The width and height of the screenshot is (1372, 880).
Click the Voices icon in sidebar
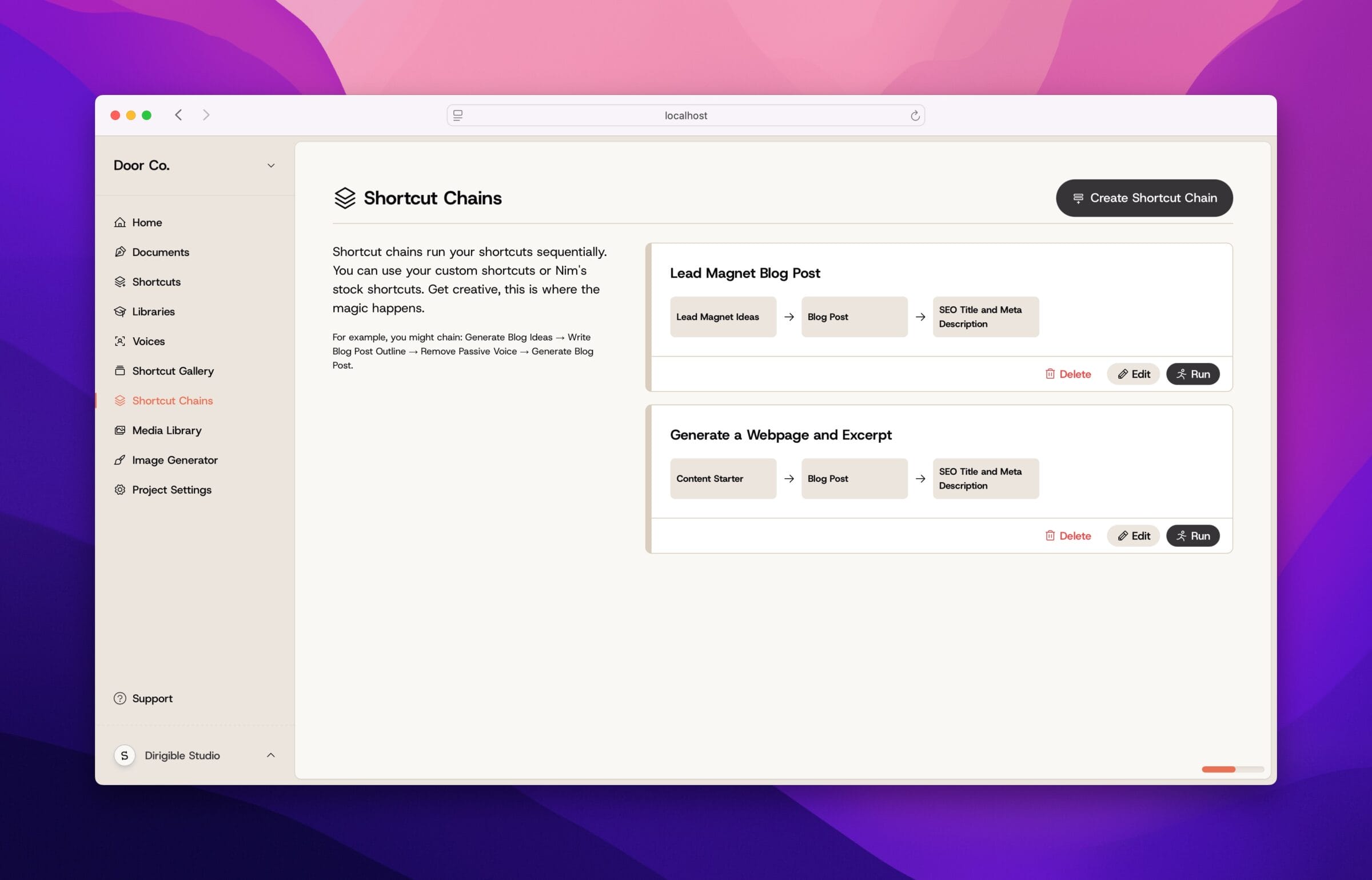[121, 341]
